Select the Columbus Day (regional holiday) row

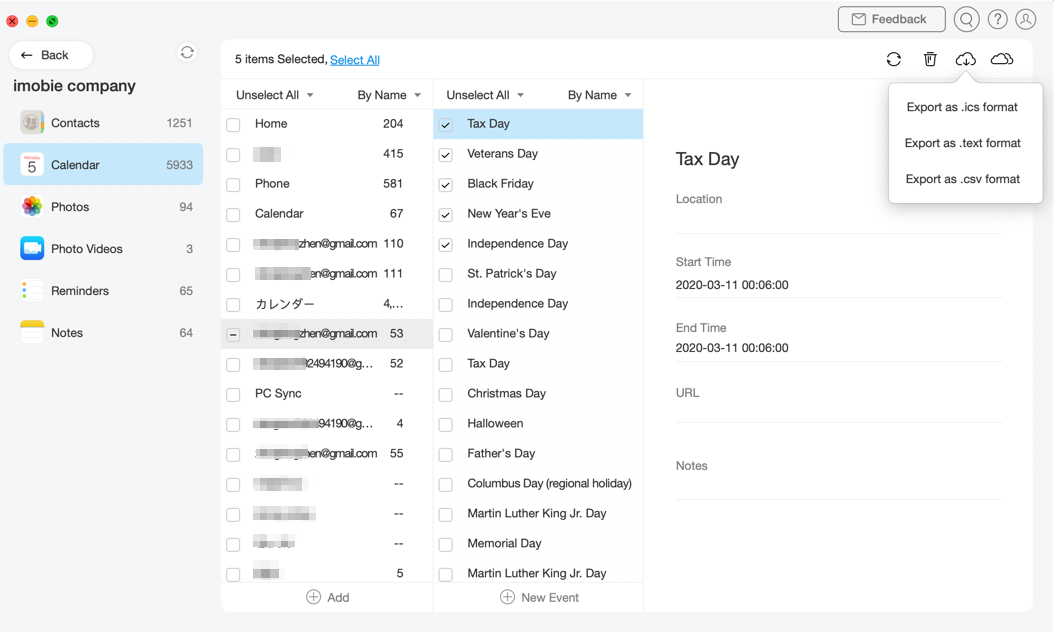(538, 483)
